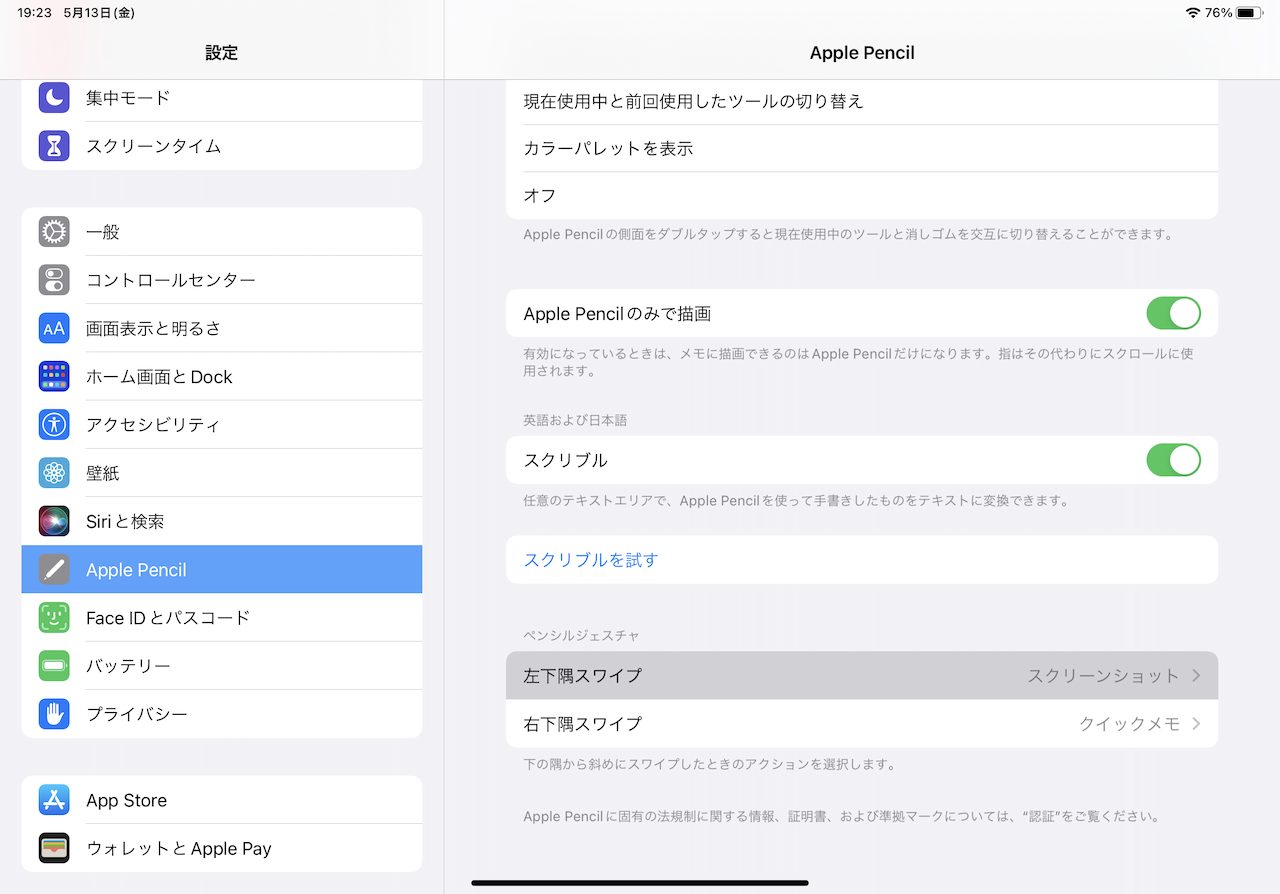Screen dimensions: 1280x894
Task: Open プライバシー settings
Action: pyautogui.click(x=222, y=714)
